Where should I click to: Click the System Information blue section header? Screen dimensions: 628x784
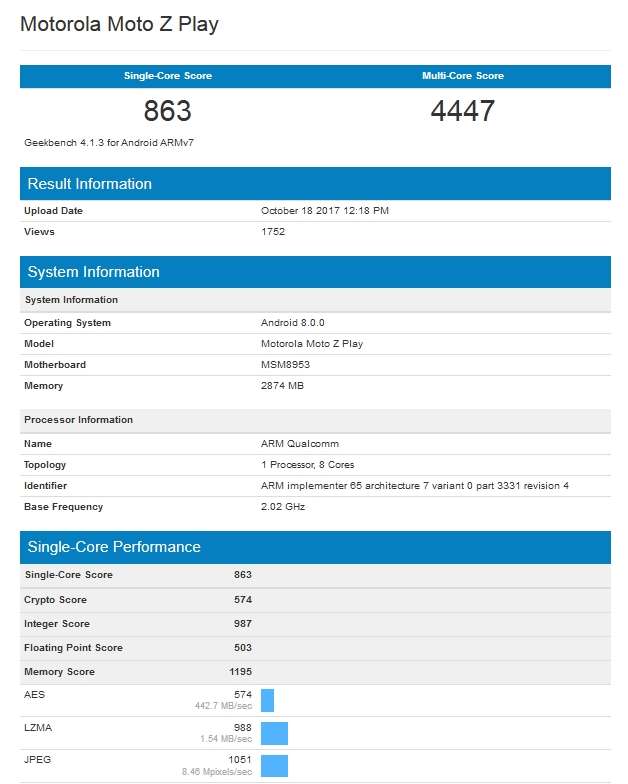pyautogui.click(x=93, y=272)
